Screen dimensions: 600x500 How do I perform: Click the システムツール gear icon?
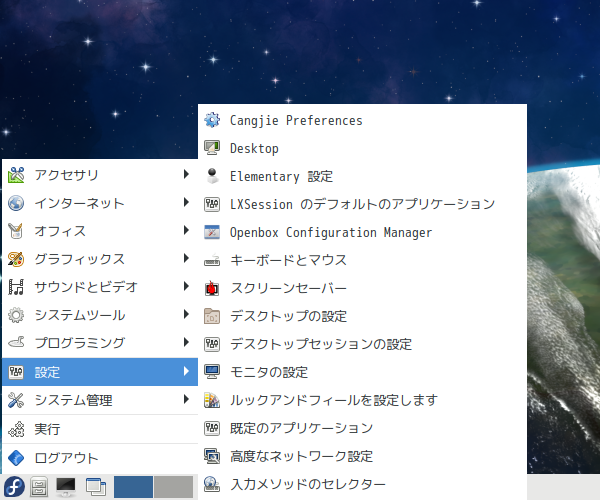click(x=16, y=315)
